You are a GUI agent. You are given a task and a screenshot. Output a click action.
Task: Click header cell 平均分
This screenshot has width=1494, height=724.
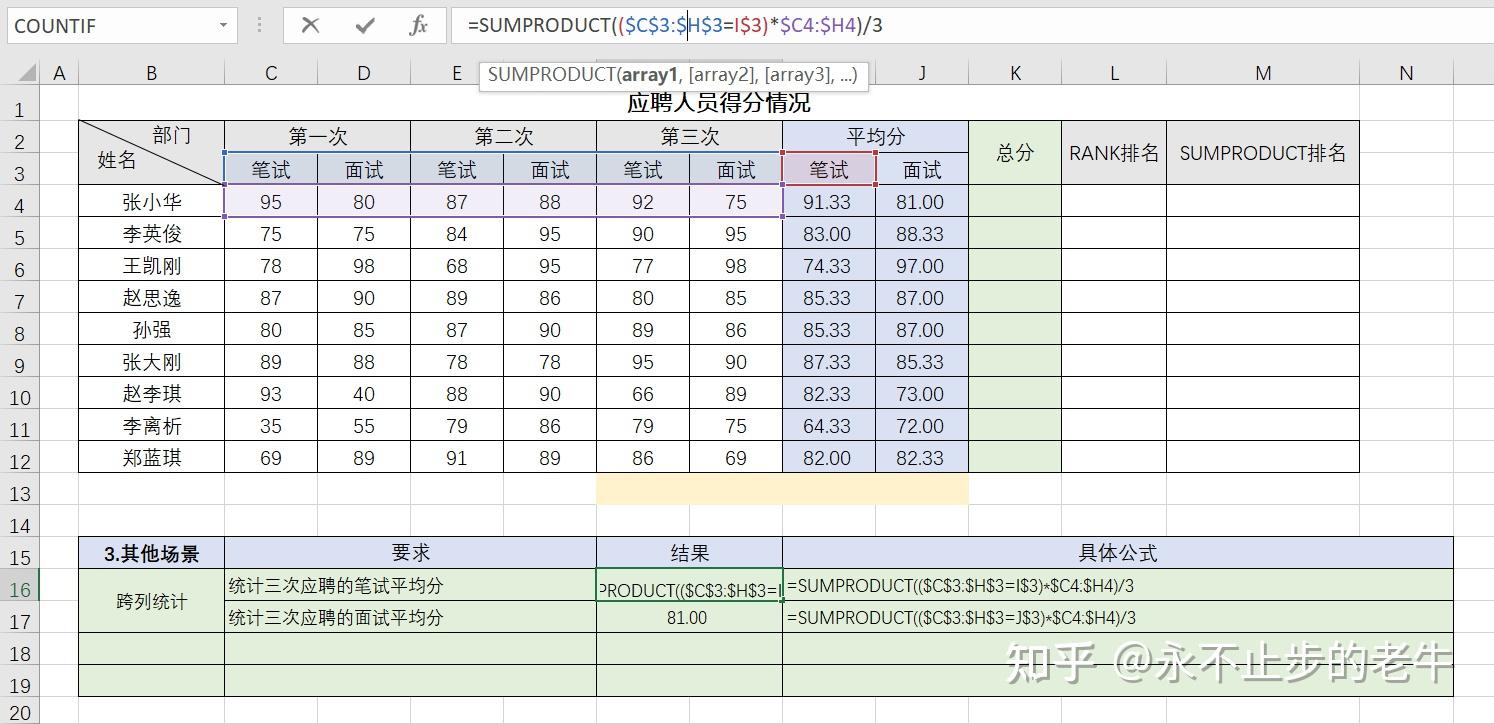[875, 137]
